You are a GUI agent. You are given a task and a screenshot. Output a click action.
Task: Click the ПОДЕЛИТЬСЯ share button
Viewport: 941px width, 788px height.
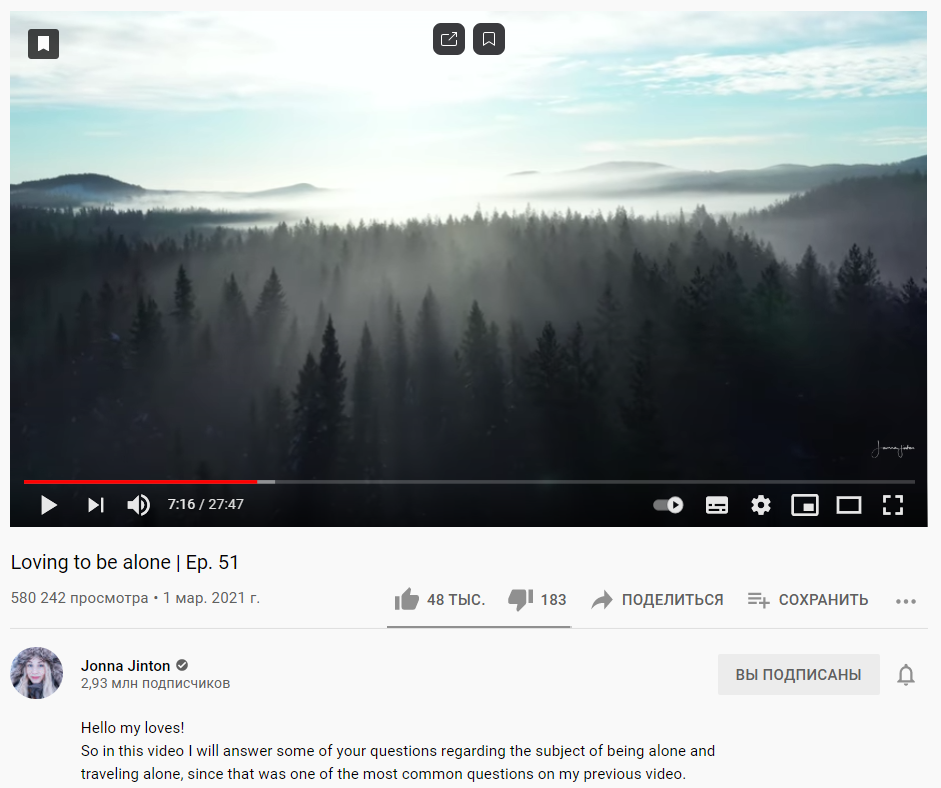(657, 600)
